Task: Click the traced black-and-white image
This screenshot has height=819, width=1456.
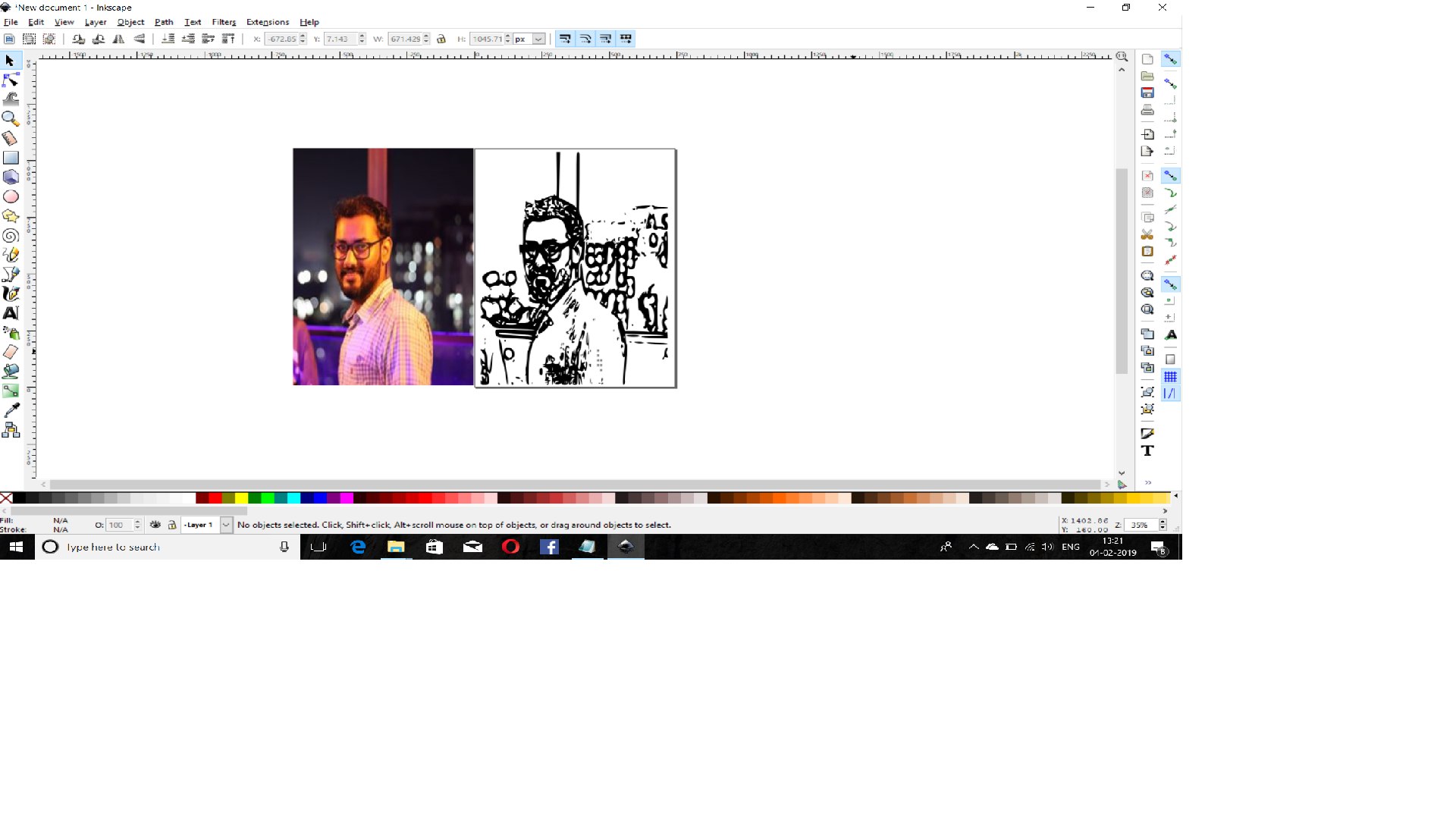Action: (x=575, y=268)
